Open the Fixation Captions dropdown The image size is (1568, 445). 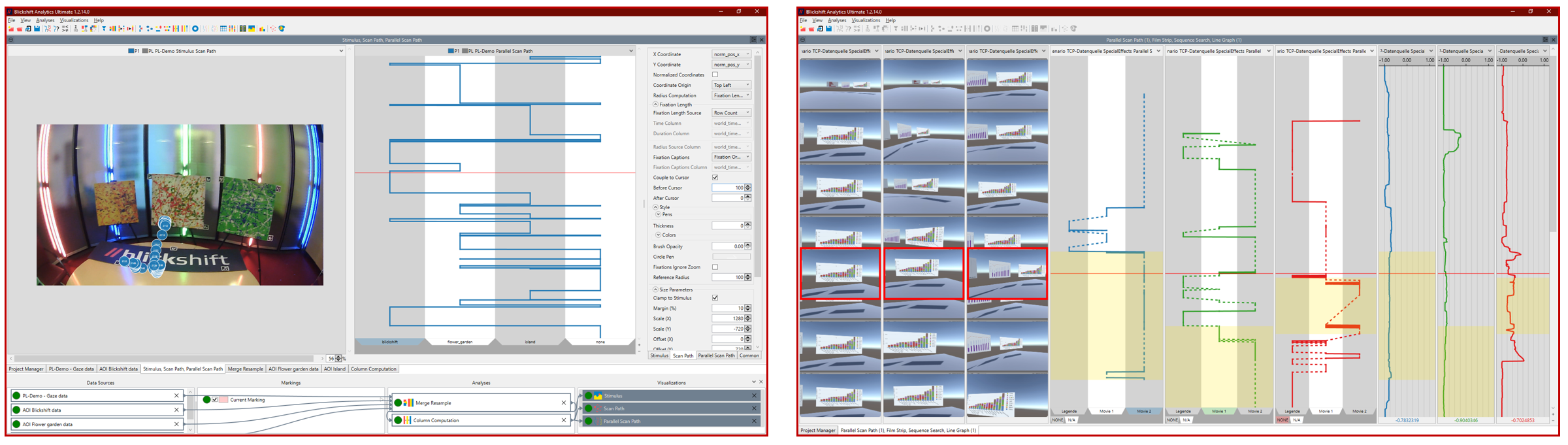coord(731,157)
